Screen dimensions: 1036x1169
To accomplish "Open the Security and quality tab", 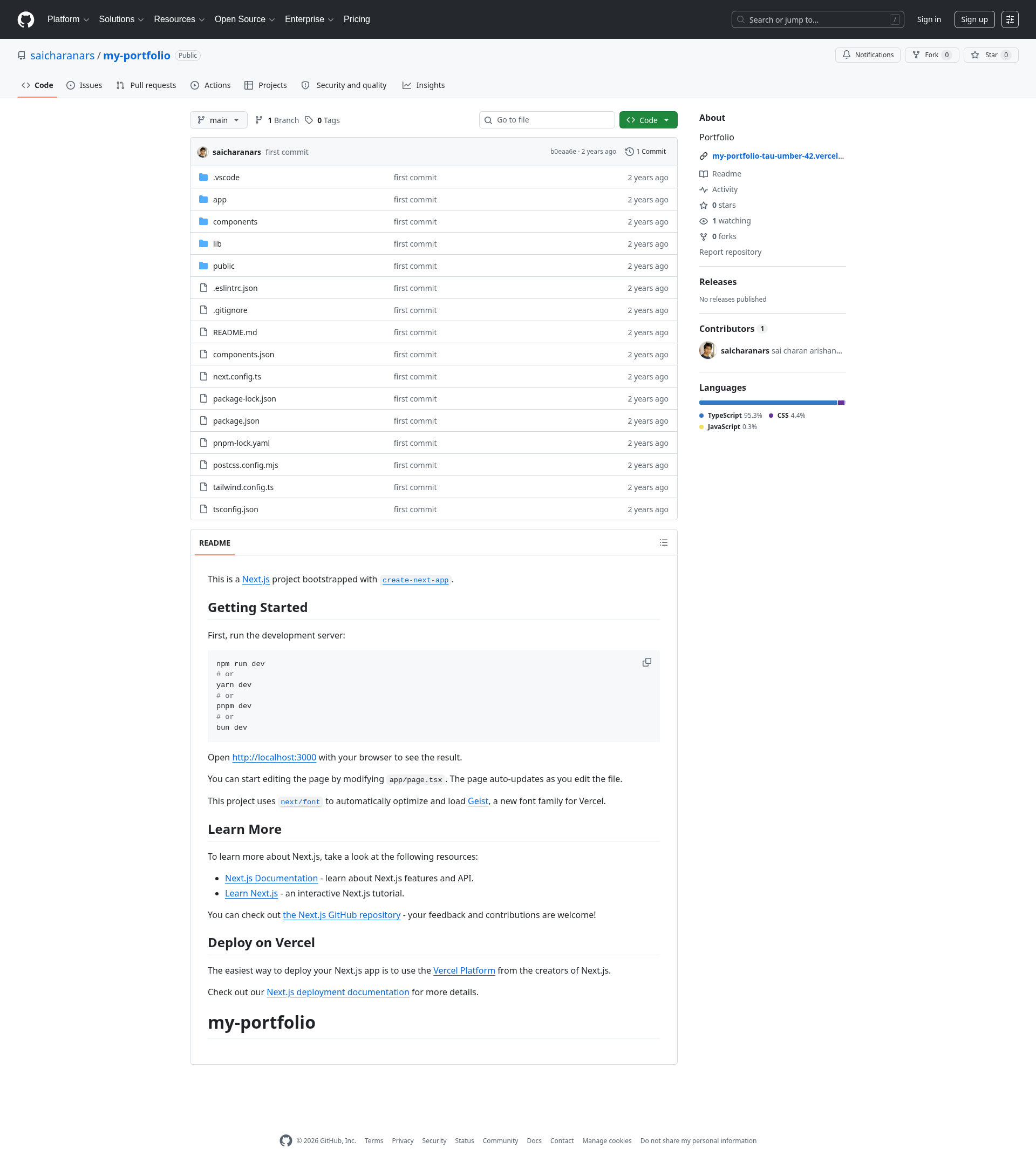I will pyautogui.click(x=344, y=85).
